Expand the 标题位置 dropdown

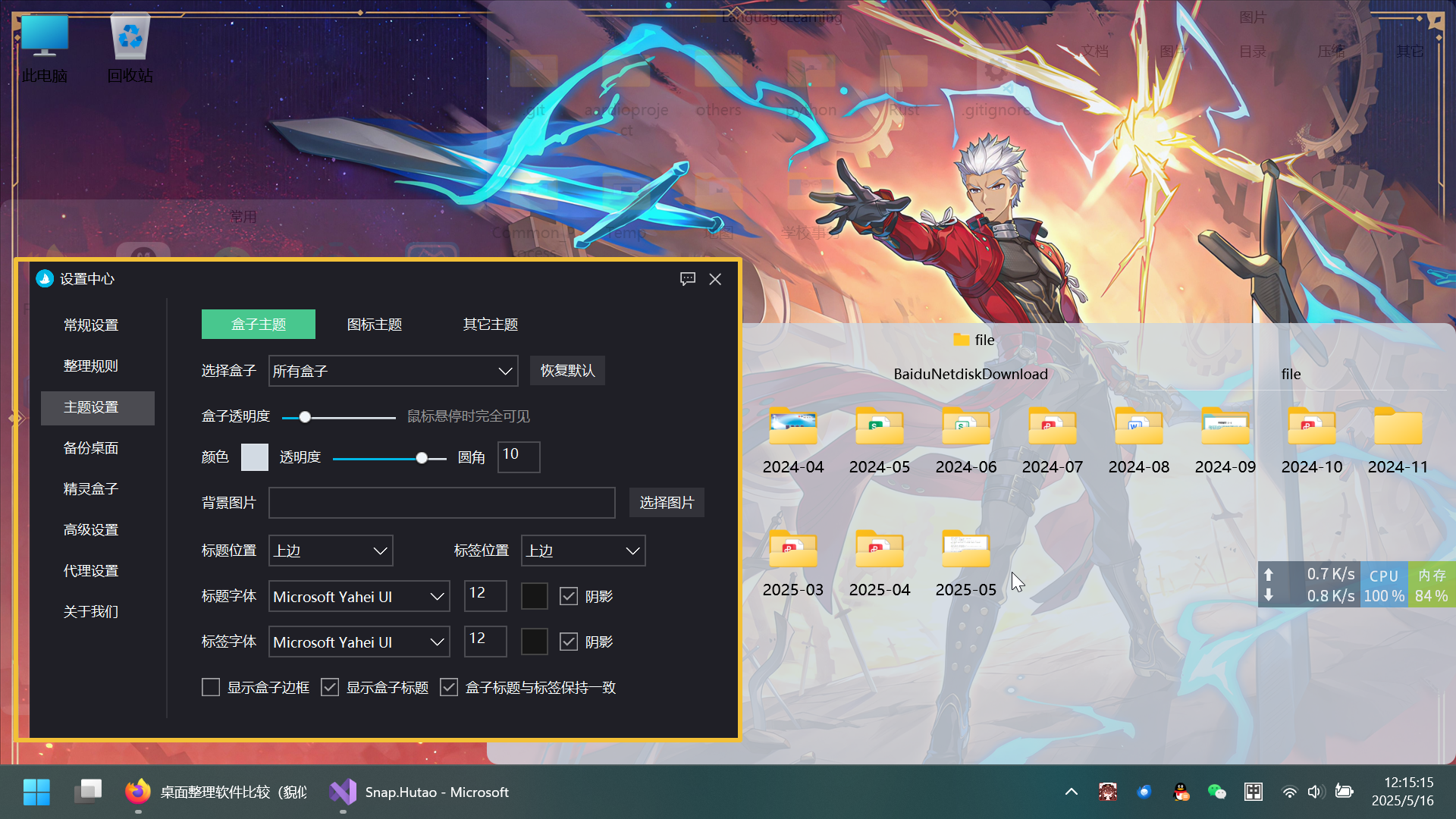(331, 551)
